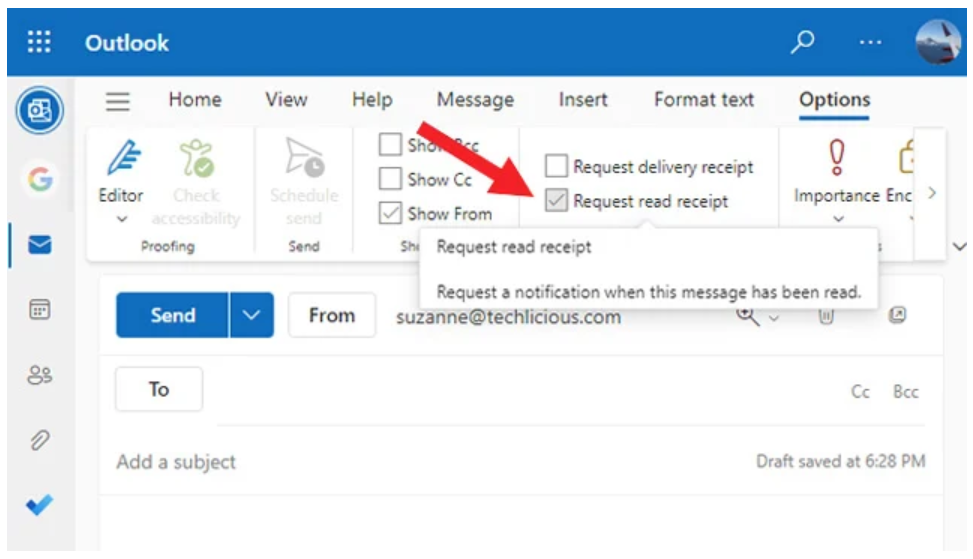
Task: Click the Importance exclamation icon
Action: point(837,161)
